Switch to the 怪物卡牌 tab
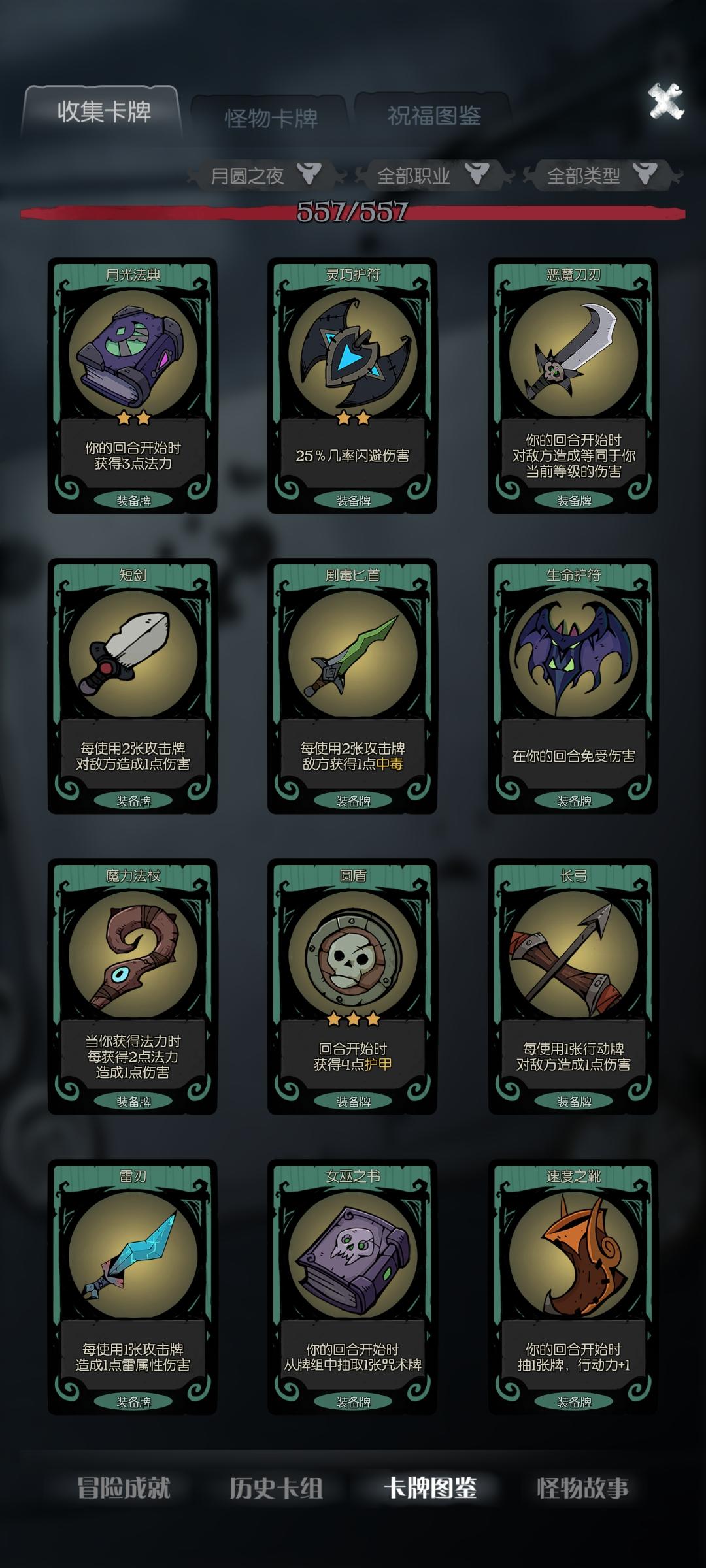The width and height of the screenshot is (706, 1568). click(270, 118)
